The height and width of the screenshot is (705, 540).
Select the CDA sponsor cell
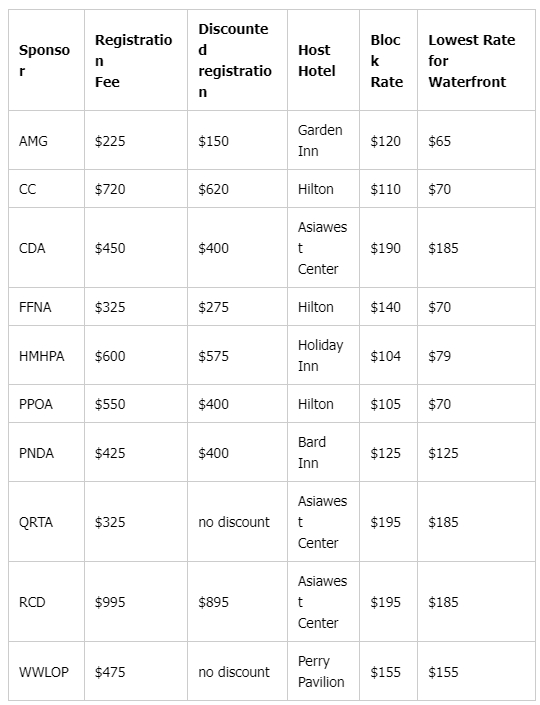click(46, 248)
